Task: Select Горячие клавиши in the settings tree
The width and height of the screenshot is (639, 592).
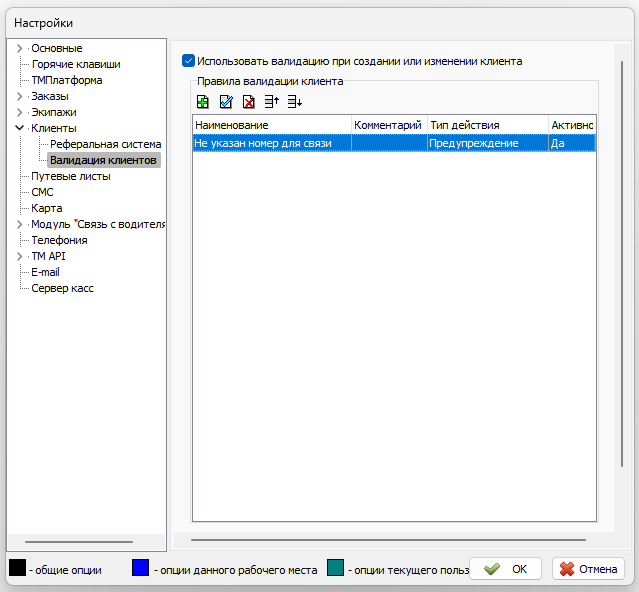Action: (x=75, y=64)
